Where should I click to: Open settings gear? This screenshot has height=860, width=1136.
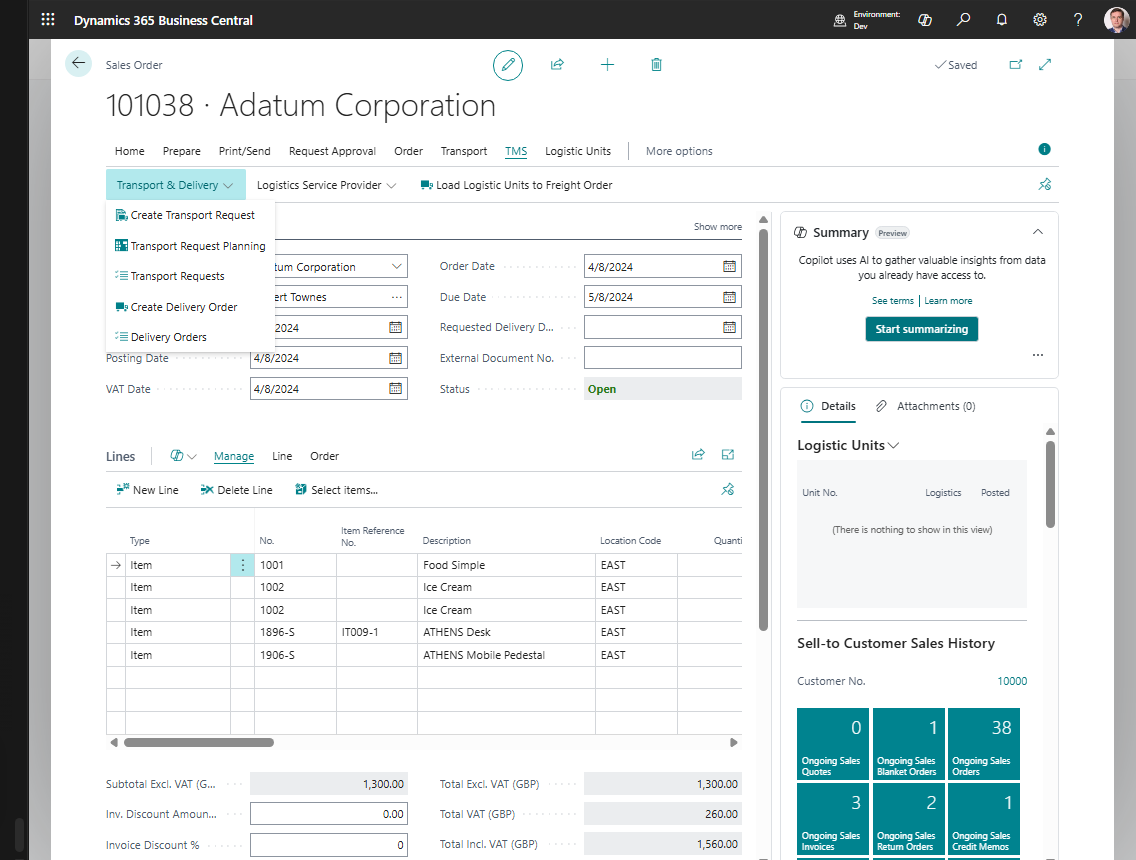tap(1040, 20)
